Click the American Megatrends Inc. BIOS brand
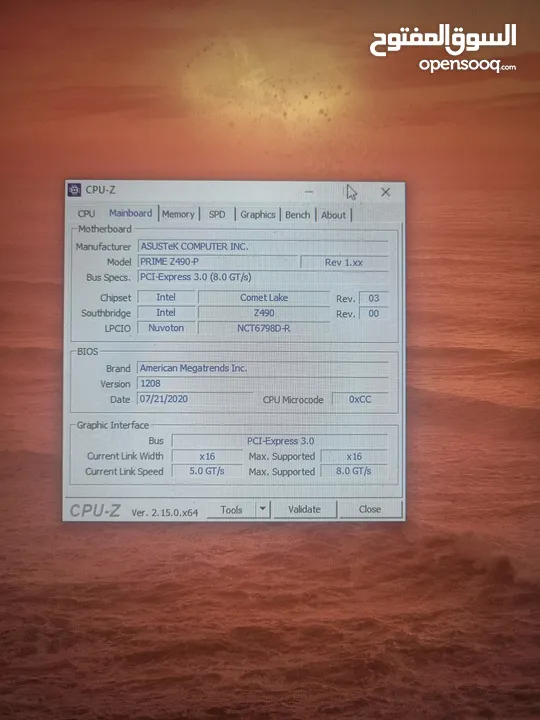This screenshot has height=720, width=540. tap(263, 368)
